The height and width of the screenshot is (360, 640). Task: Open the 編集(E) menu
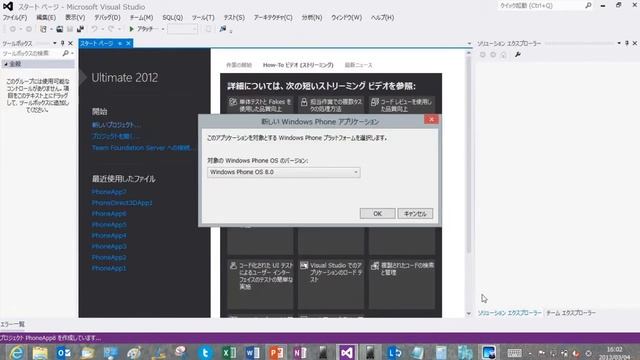click(46, 18)
